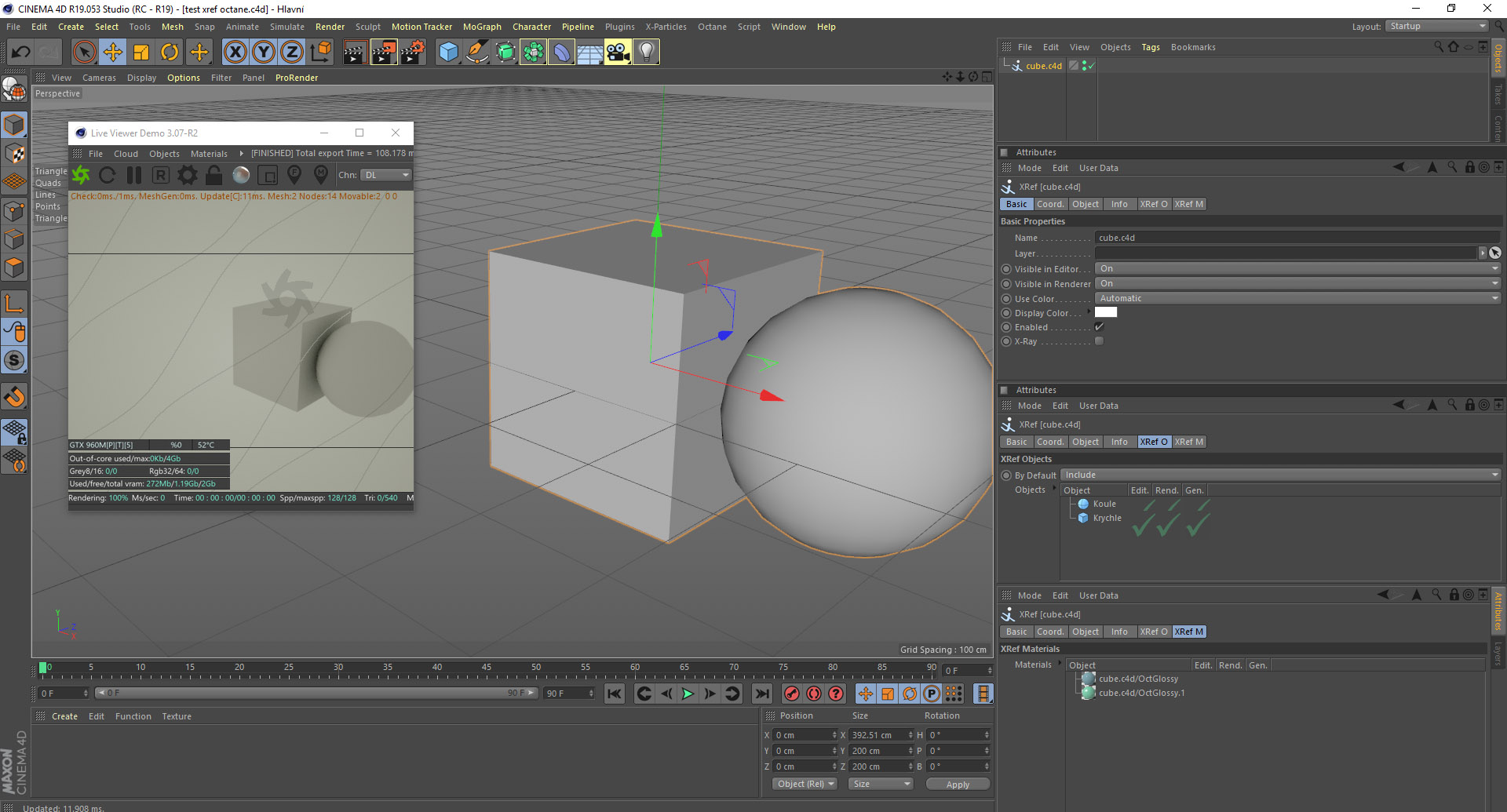Viewport: 1507px width, 812px height.
Task: Switch the coordinate system icon
Action: point(320,53)
